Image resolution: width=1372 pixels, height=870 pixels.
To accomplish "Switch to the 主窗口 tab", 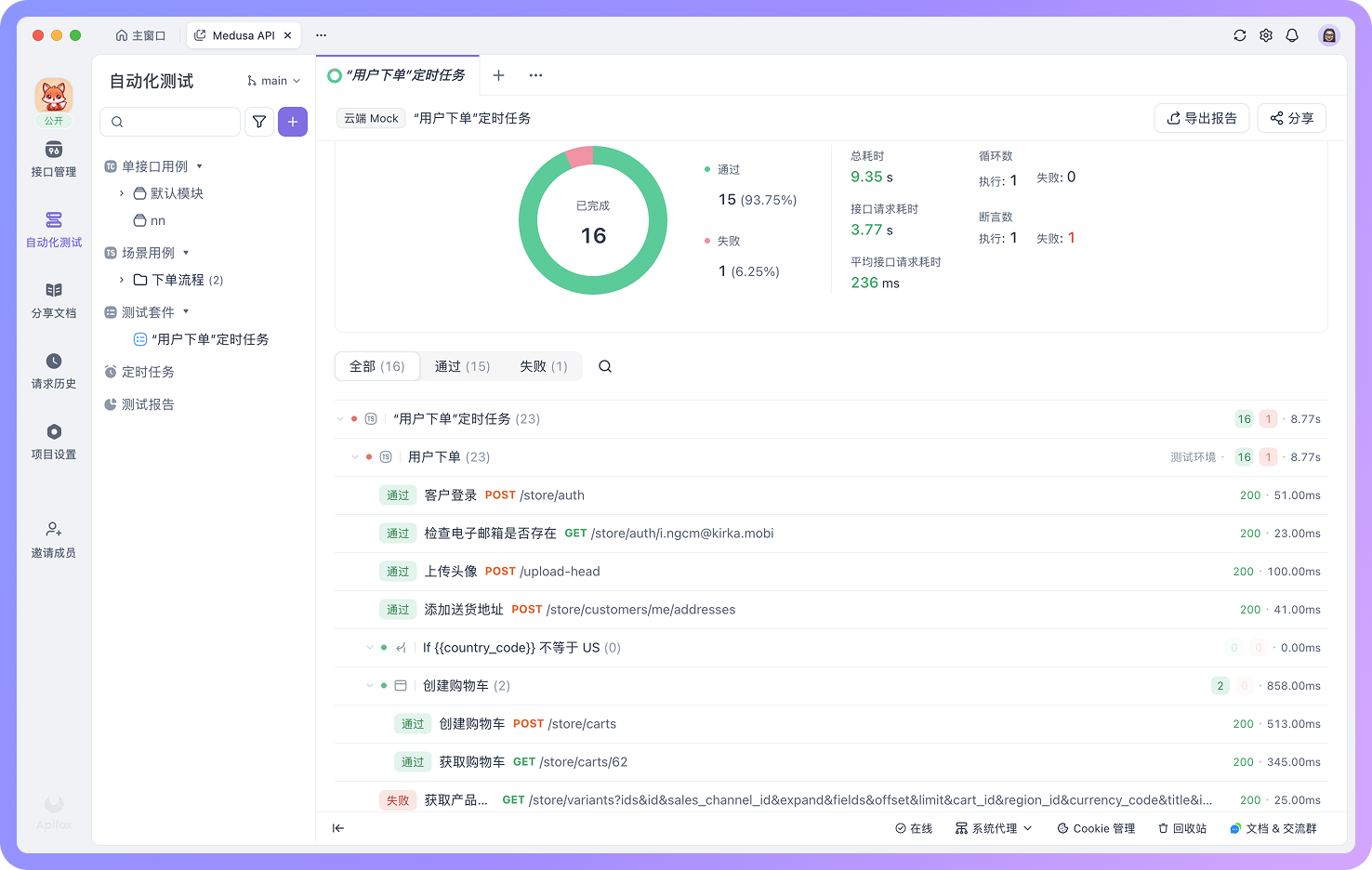I will click(x=141, y=34).
